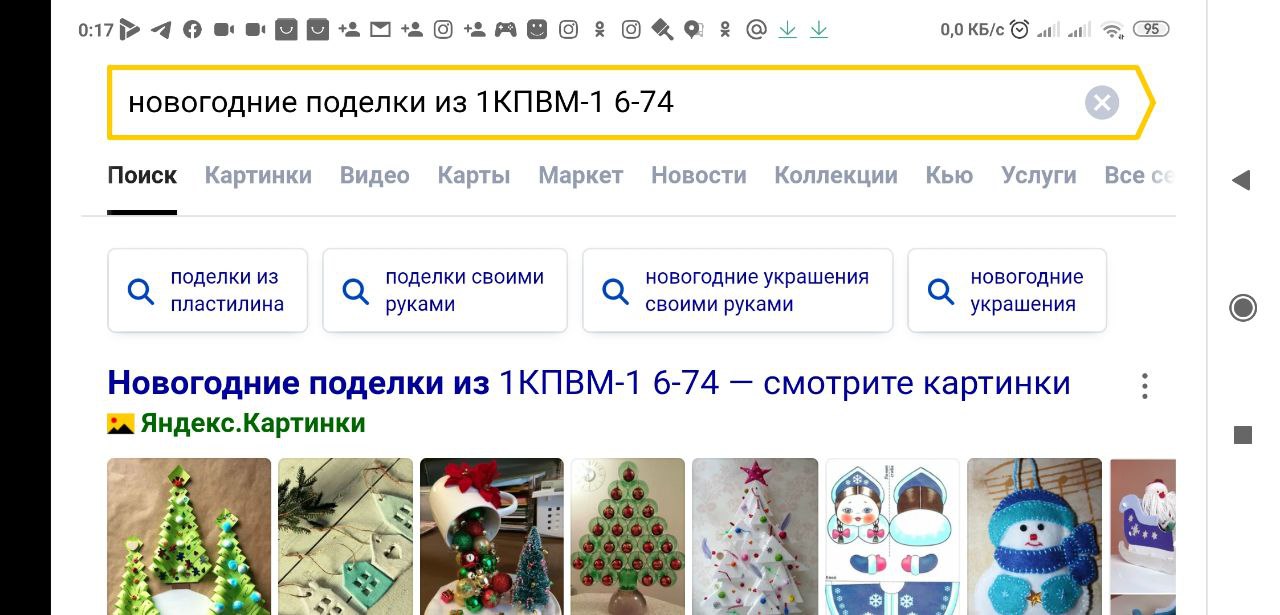Screen dimensions: 1280x615
Task: Tap the Android home circle button
Action: (x=1243, y=308)
